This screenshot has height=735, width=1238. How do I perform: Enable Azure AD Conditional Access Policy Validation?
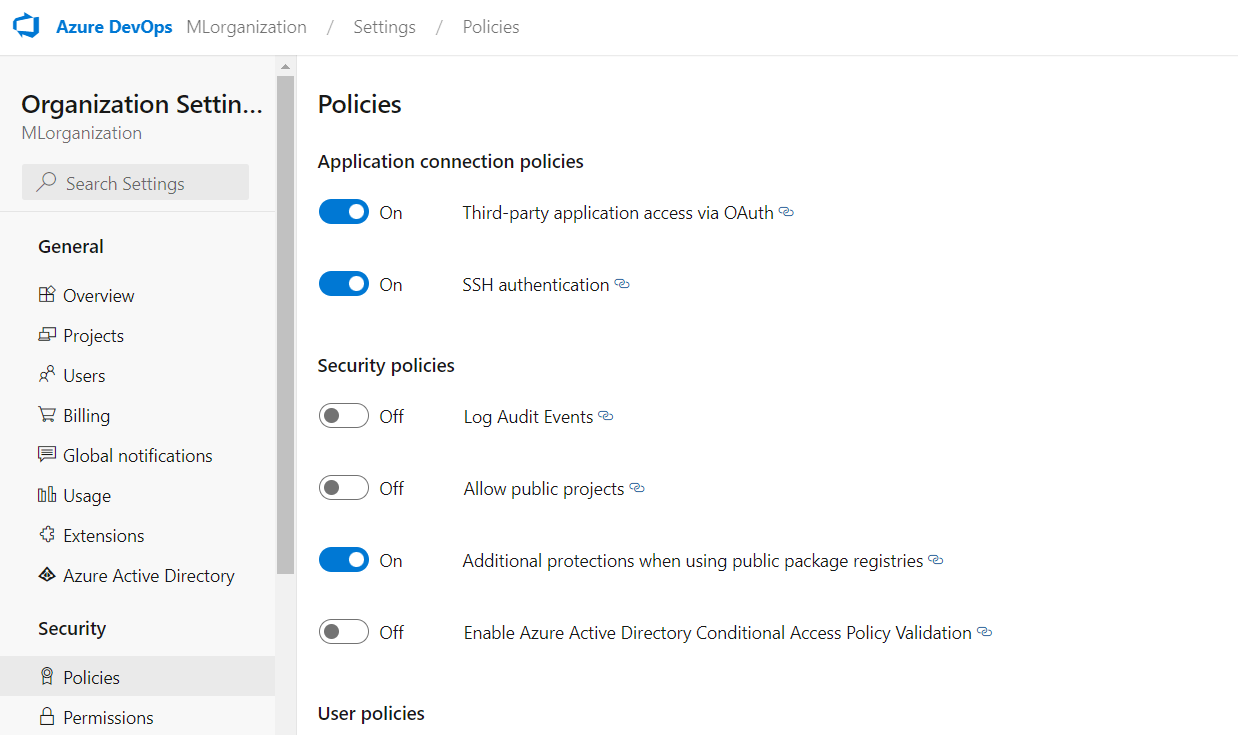(344, 632)
